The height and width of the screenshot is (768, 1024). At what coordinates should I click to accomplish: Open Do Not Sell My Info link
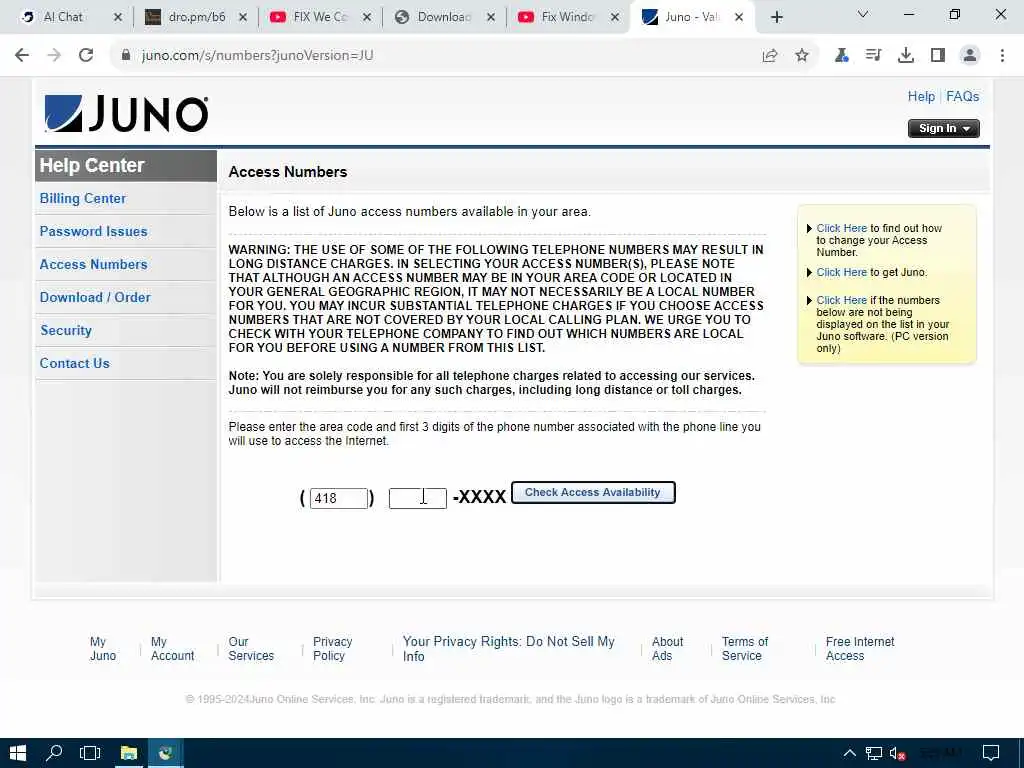click(509, 648)
